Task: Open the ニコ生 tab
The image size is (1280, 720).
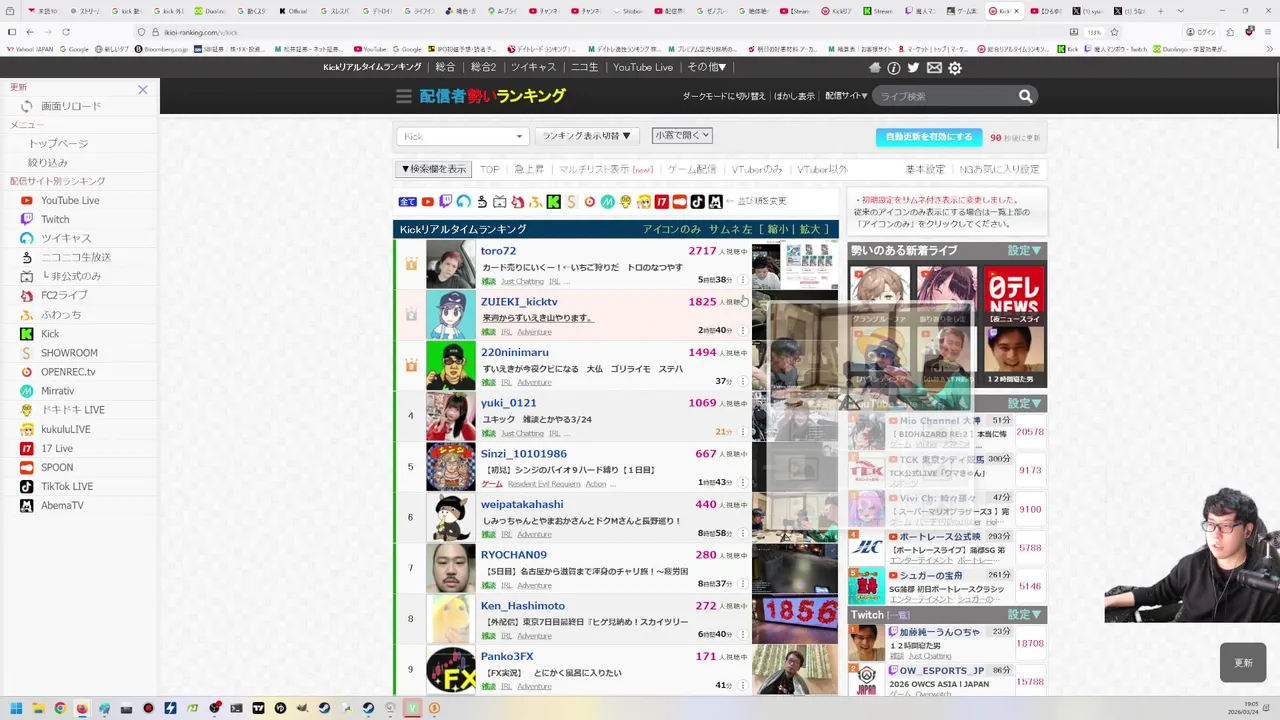Action: (x=584, y=67)
